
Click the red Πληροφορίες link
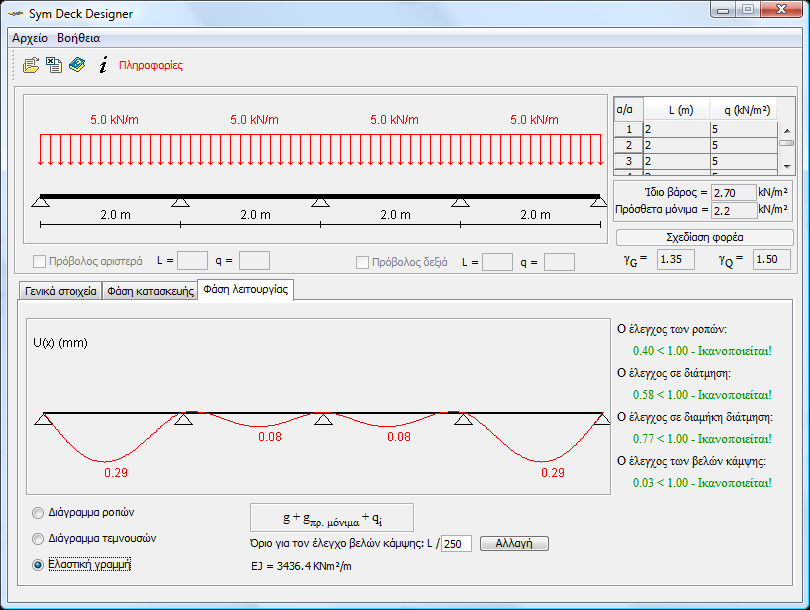150,65
